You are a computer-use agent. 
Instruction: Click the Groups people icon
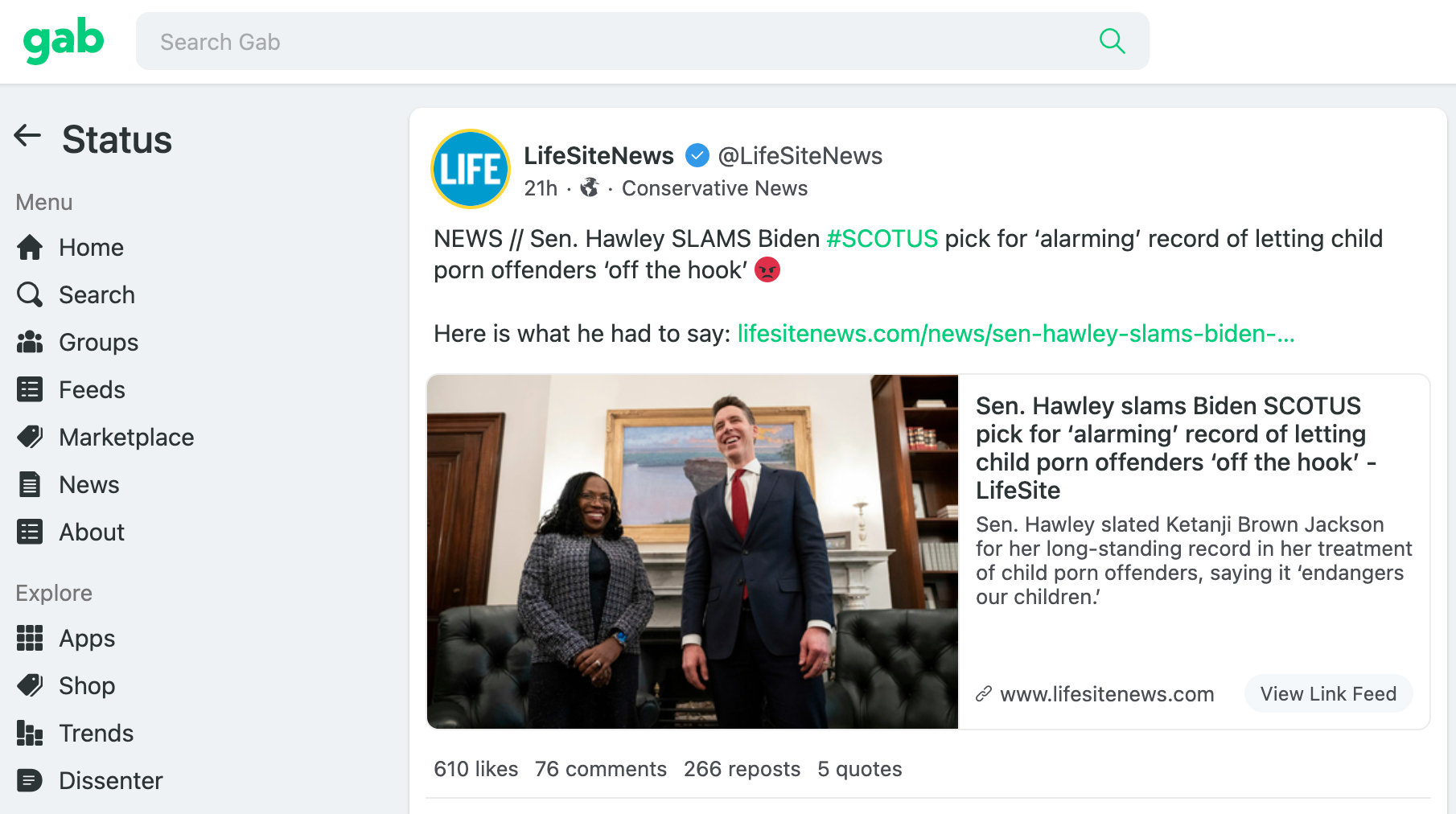tap(30, 343)
